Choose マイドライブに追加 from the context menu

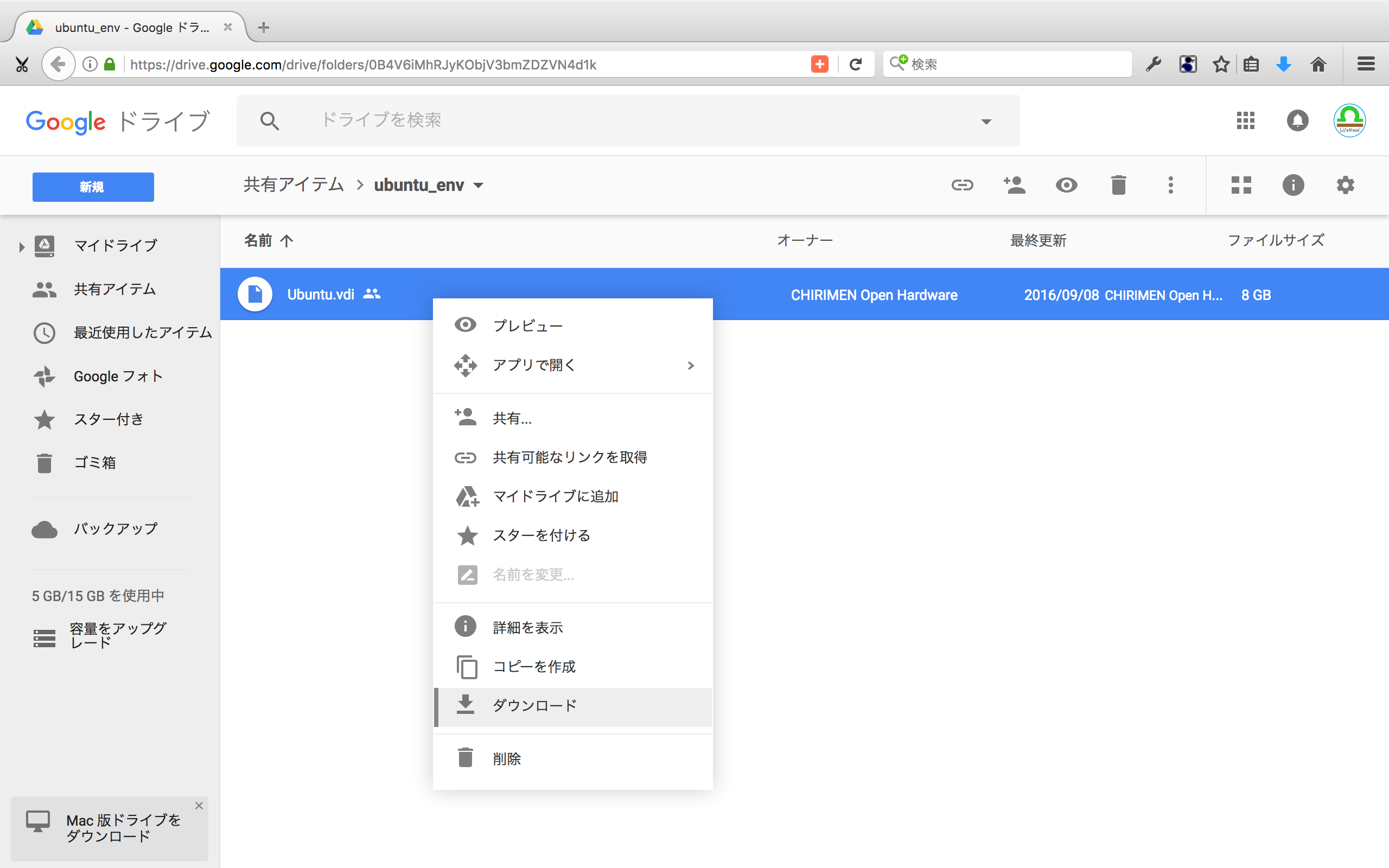coord(555,496)
